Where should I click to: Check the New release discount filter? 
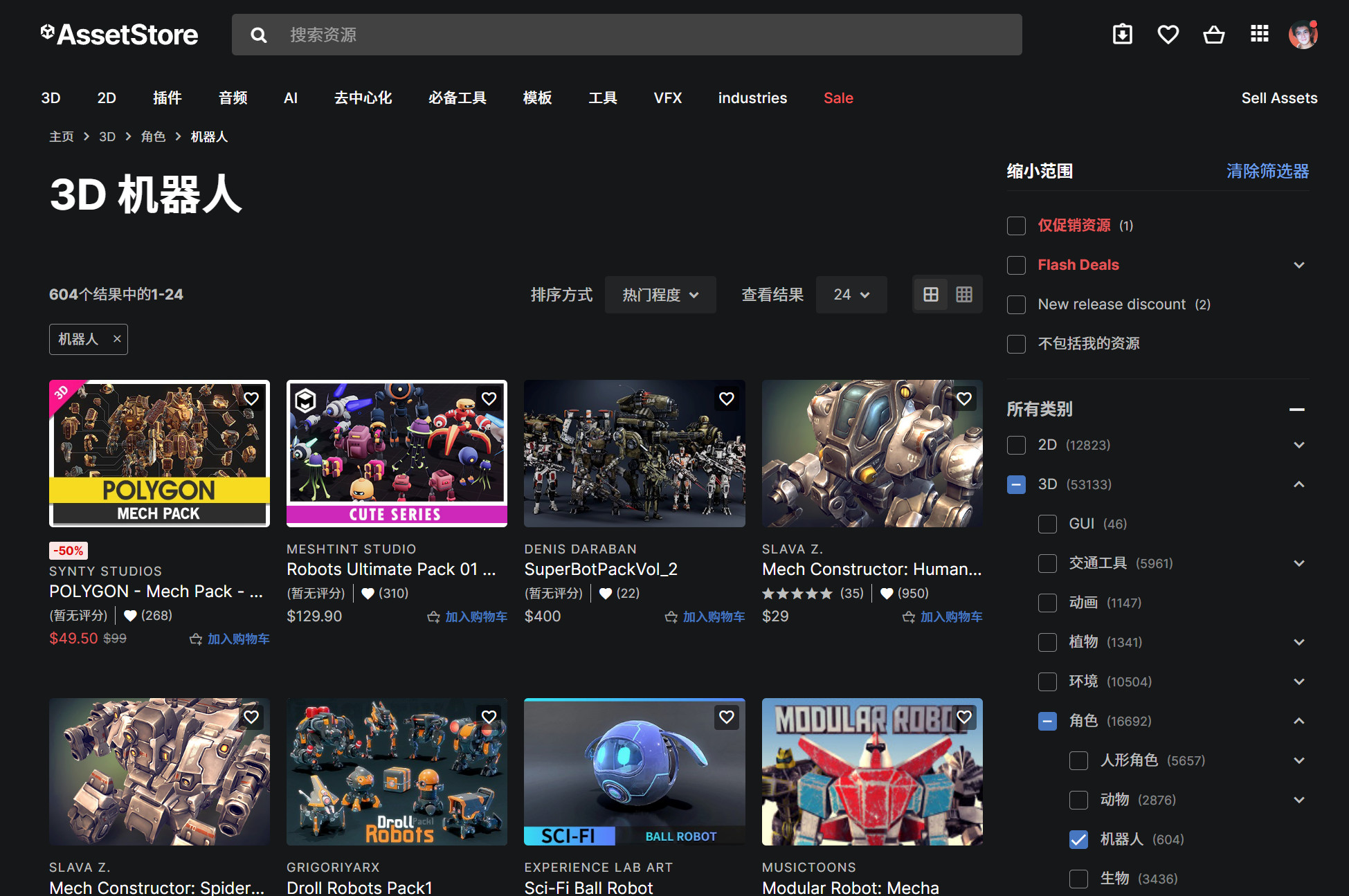coord(1016,304)
